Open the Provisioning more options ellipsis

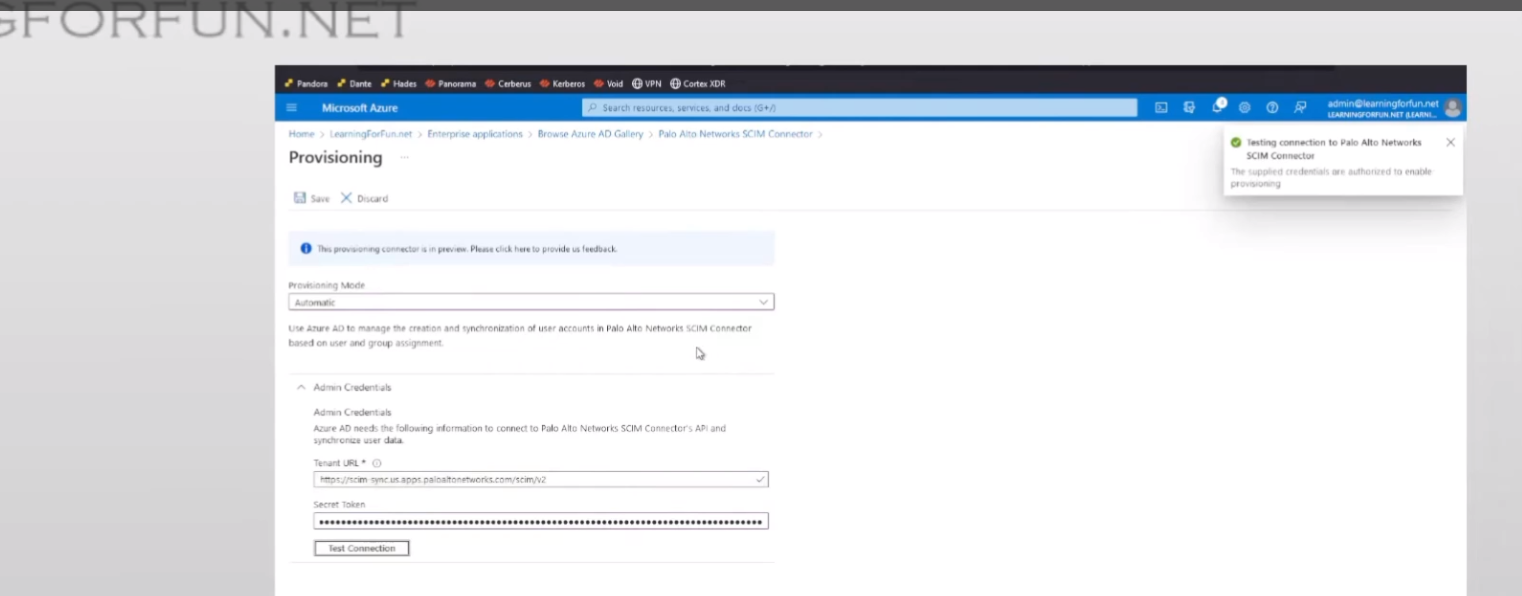pyautogui.click(x=405, y=158)
